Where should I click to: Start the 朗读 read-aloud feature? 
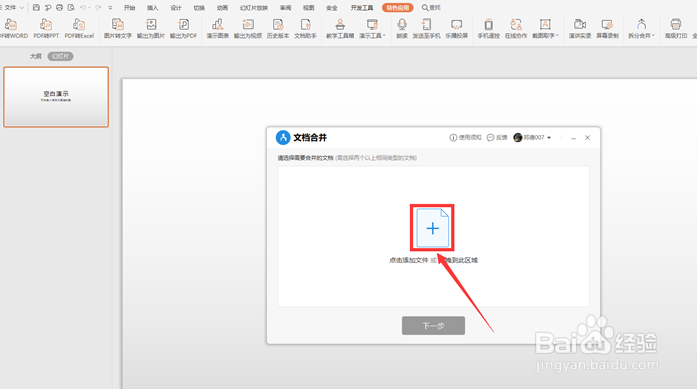(402, 28)
